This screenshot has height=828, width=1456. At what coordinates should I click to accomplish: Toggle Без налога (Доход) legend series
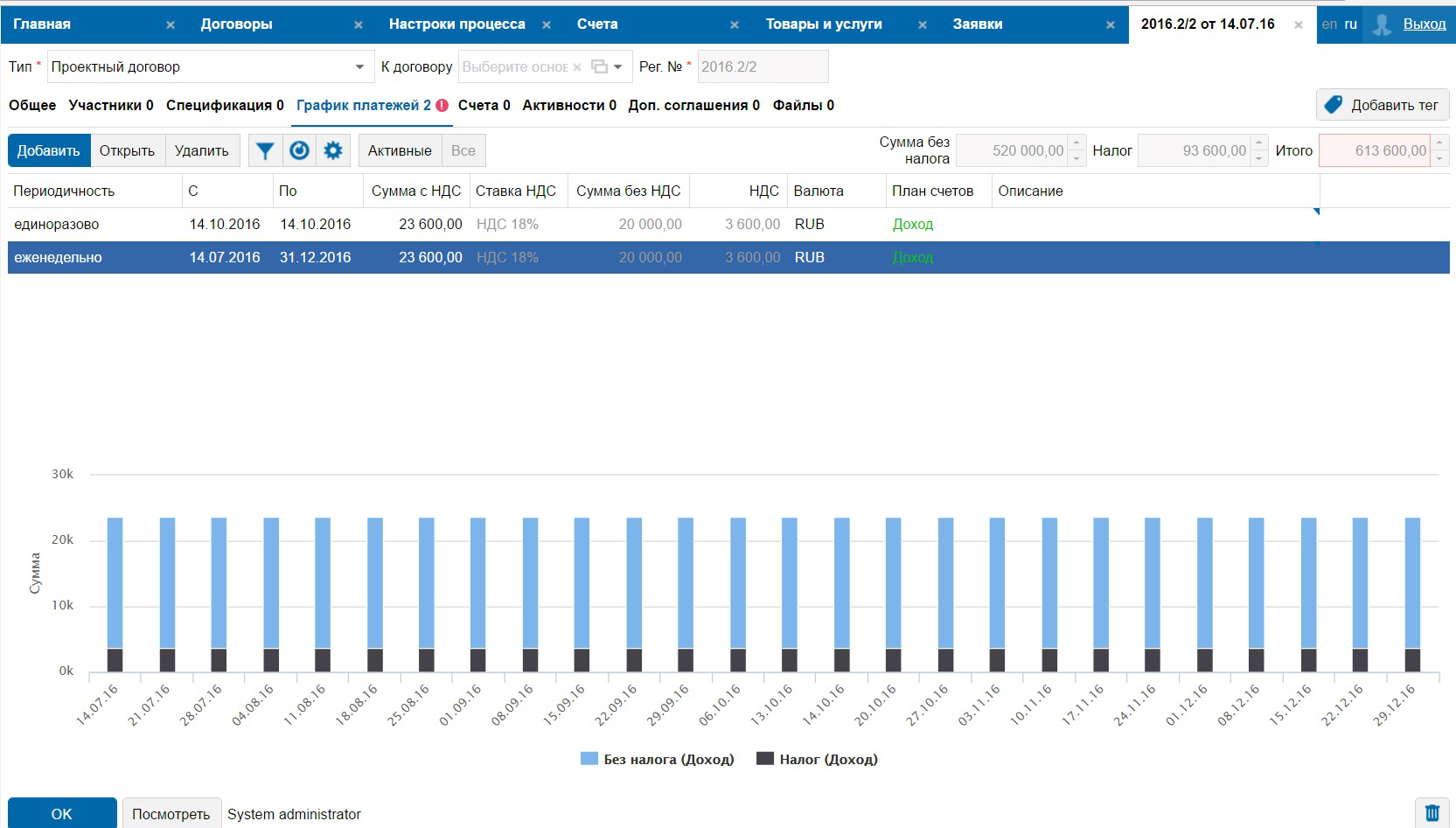[x=668, y=759]
